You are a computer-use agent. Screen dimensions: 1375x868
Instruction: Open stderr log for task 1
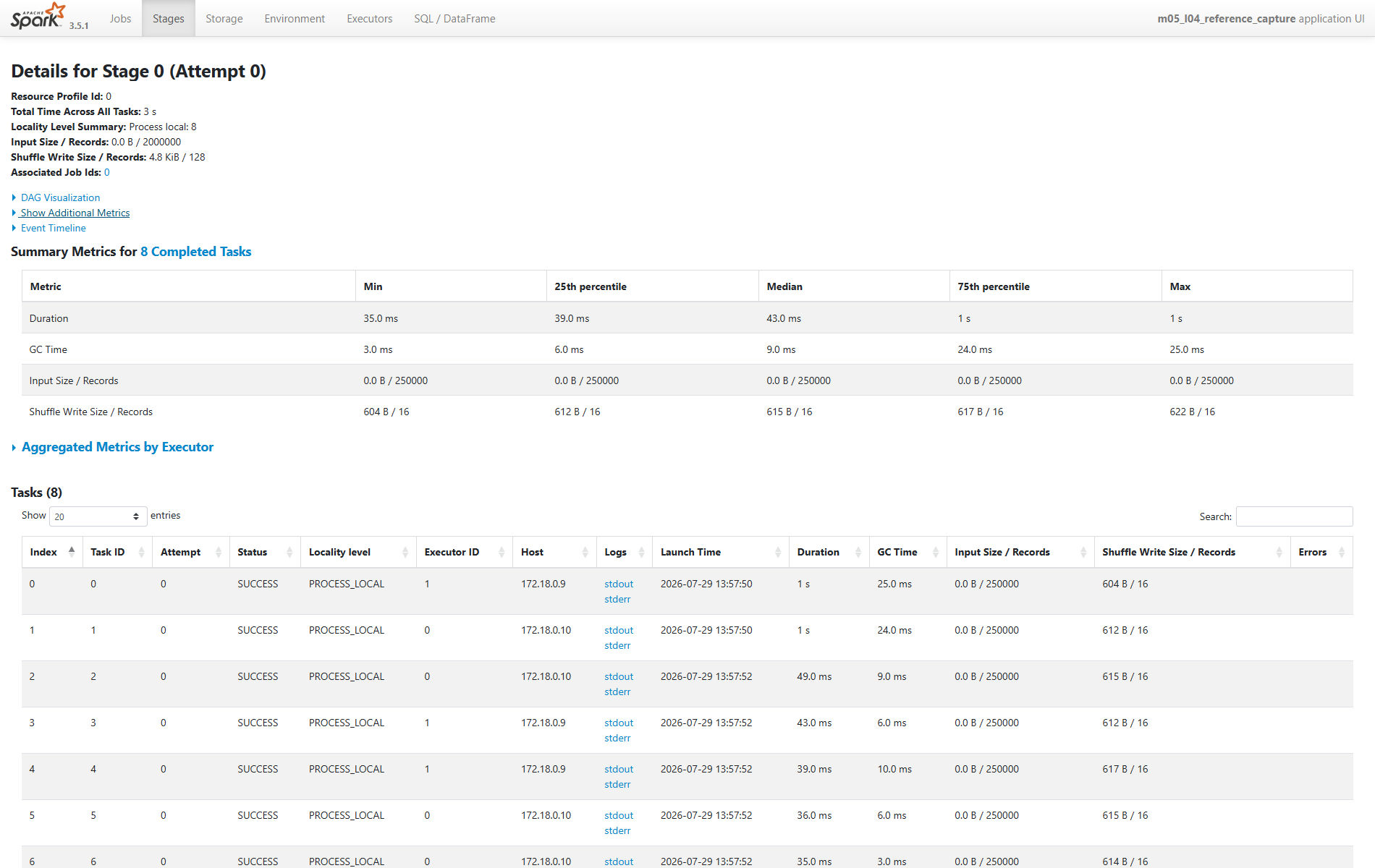click(x=617, y=645)
